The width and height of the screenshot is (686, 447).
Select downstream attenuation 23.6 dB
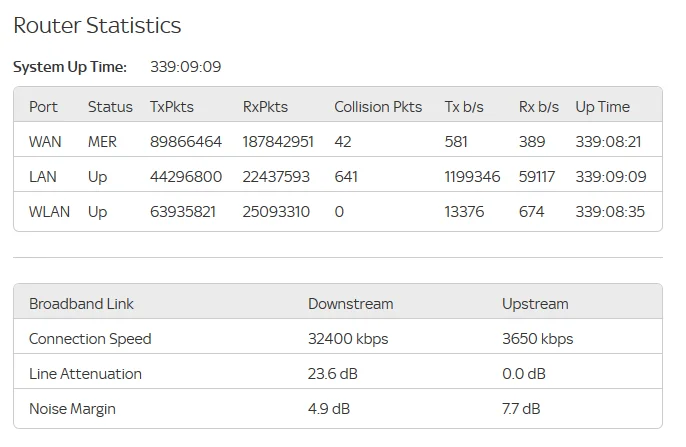point(332,374)
